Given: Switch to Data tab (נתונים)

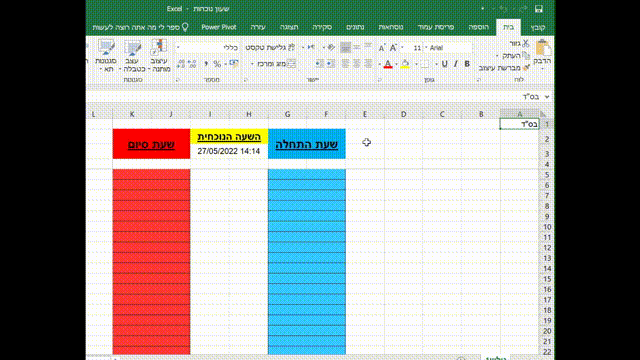Looking at the screenshot, I should (x=355, y=27).
